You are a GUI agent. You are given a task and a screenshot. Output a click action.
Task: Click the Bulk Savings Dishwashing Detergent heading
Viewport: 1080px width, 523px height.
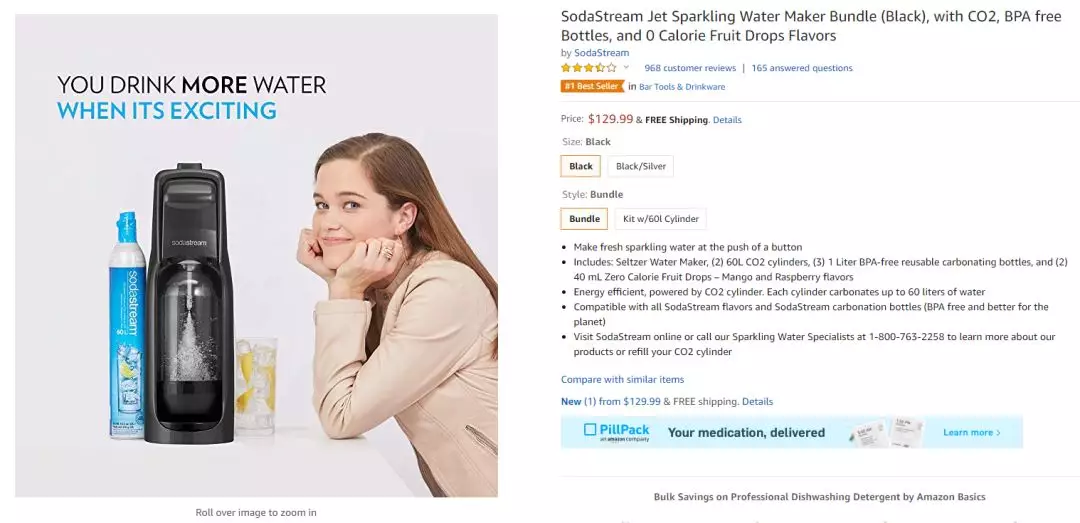pos(820,497)
